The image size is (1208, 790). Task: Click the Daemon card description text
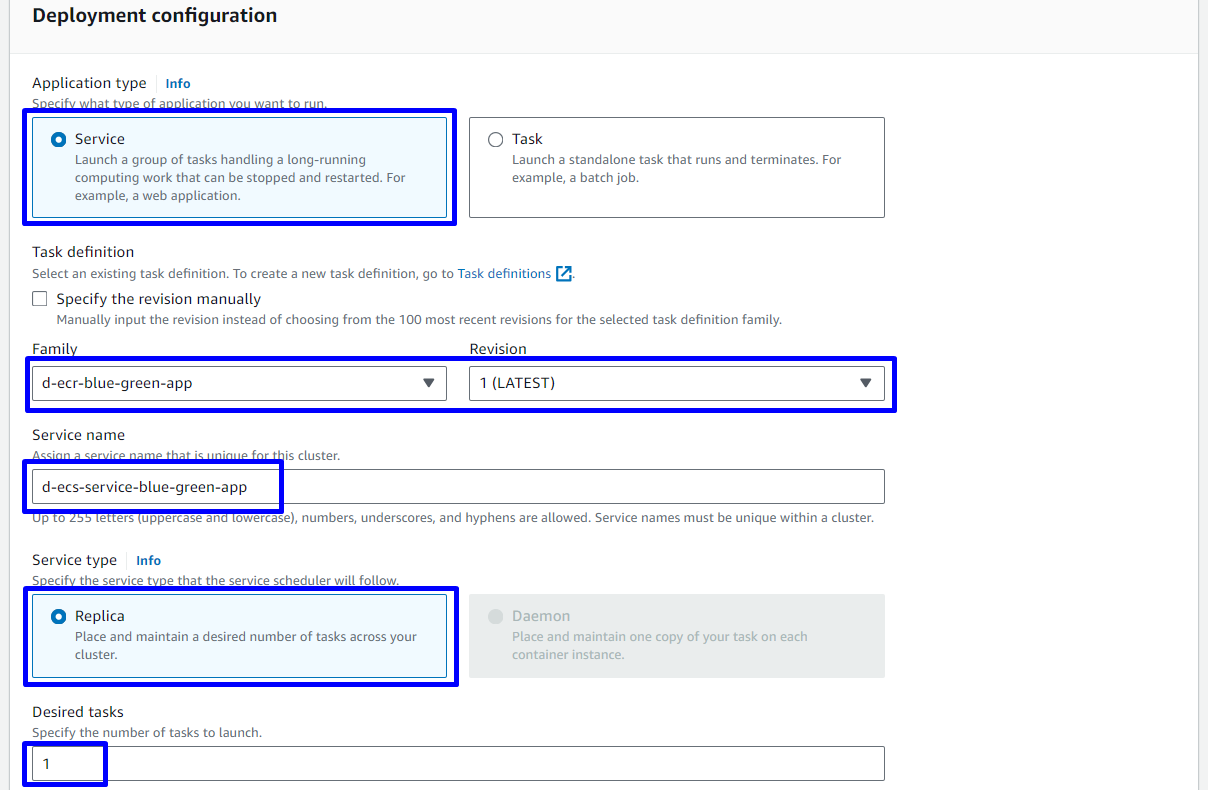coord(660,645)
